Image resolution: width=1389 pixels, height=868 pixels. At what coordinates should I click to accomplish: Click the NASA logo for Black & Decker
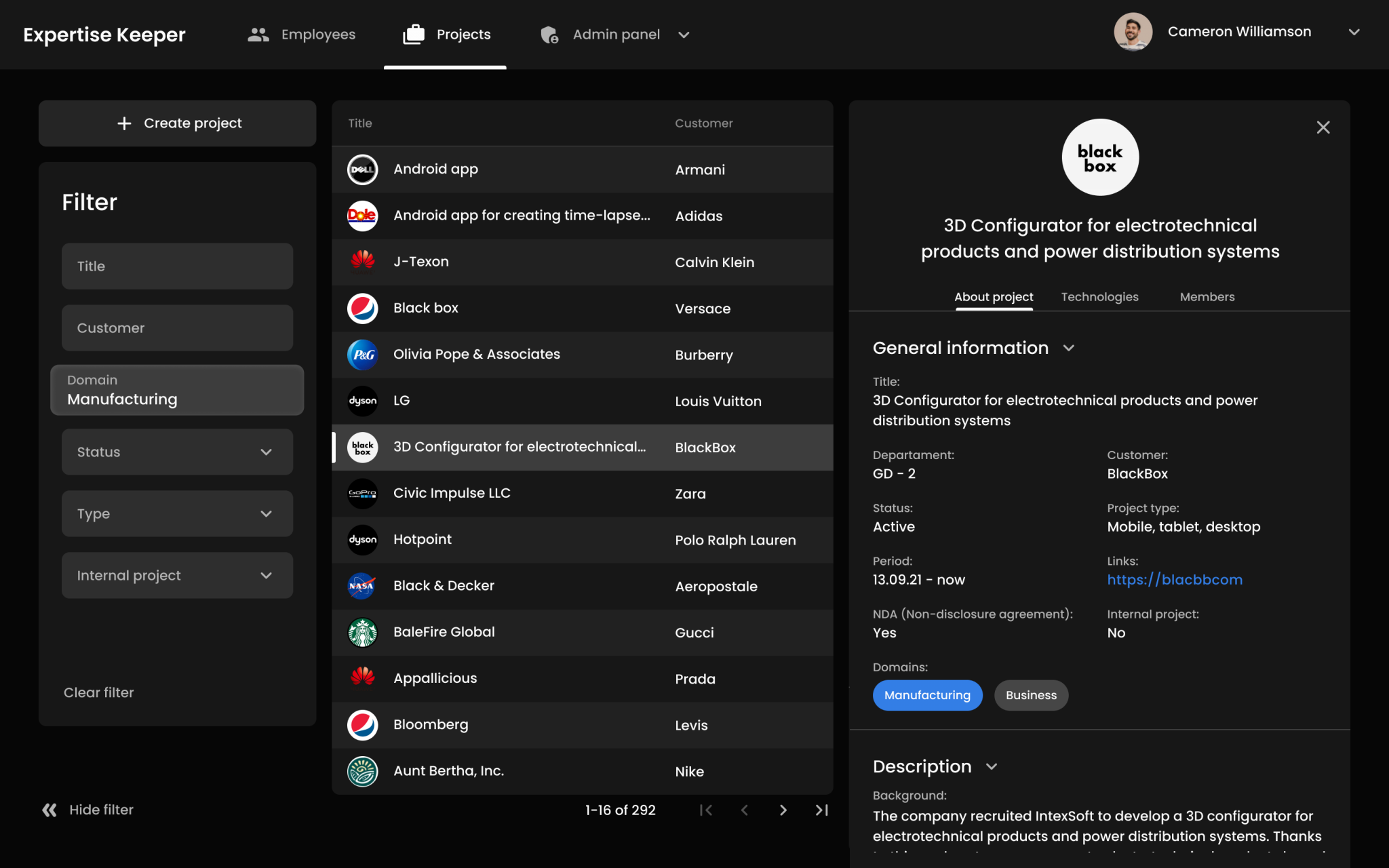click(362, 586)
